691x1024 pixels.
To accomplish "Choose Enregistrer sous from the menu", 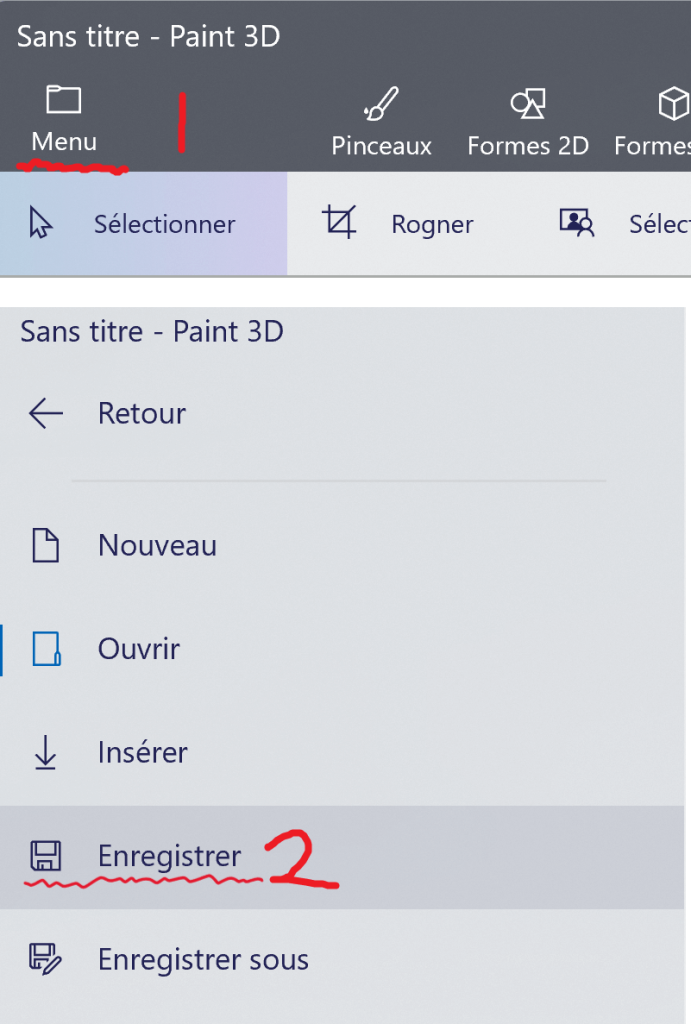I will [202, 959].
